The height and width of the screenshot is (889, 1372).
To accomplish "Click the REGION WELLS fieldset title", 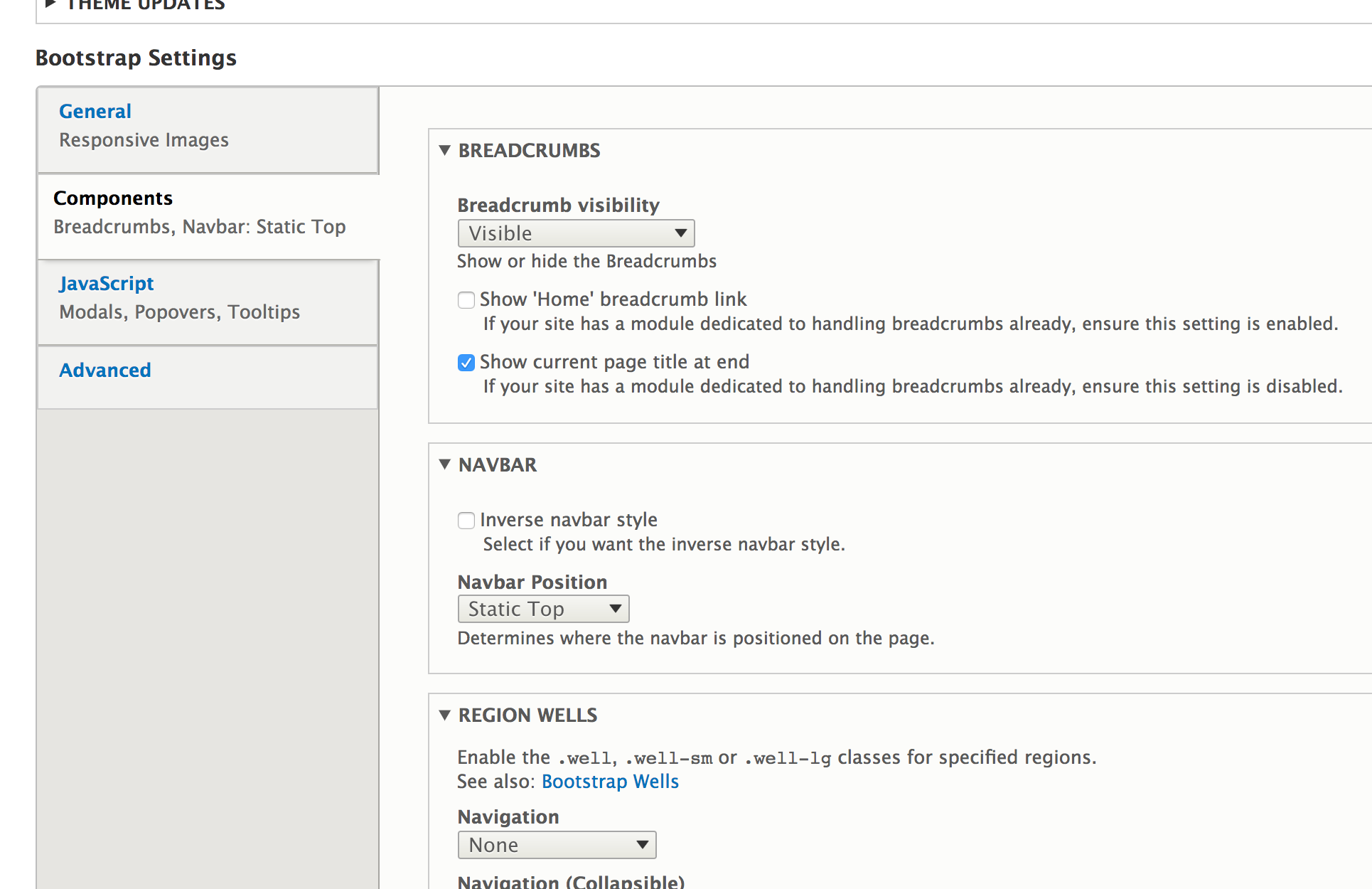I will [527, 715].
